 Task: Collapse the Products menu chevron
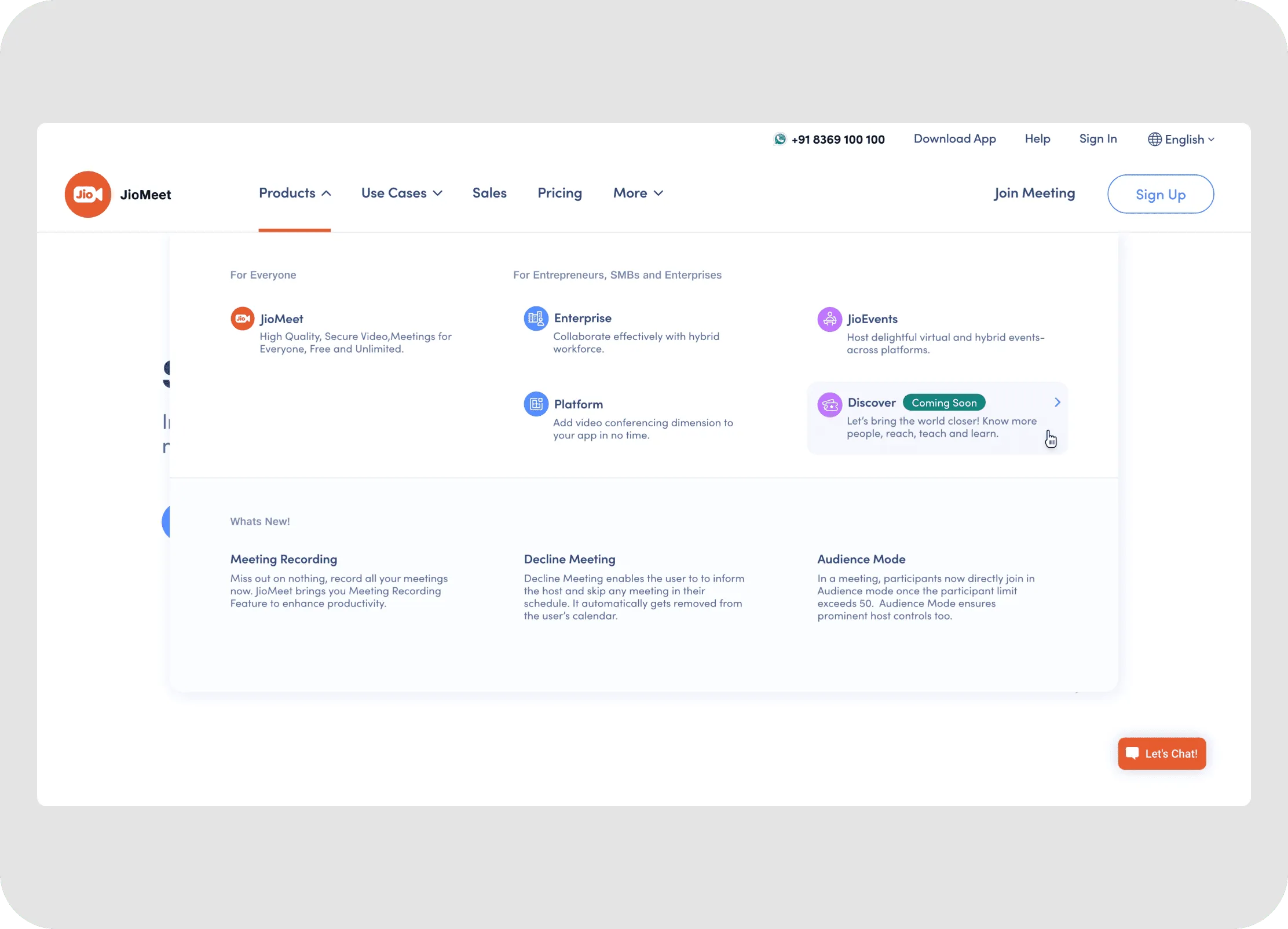click(326, 193)
